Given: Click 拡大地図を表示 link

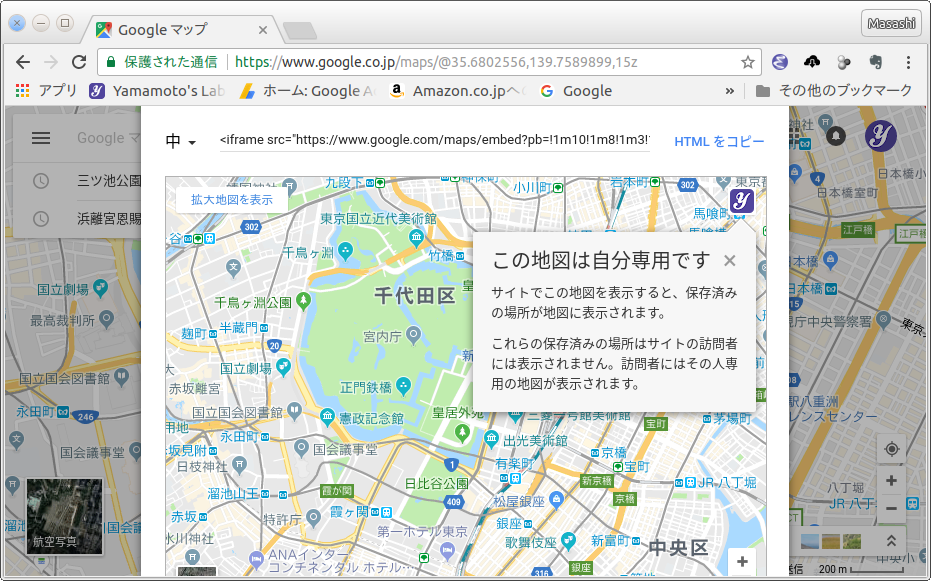Looking at the screenshot, I should 232,199.
